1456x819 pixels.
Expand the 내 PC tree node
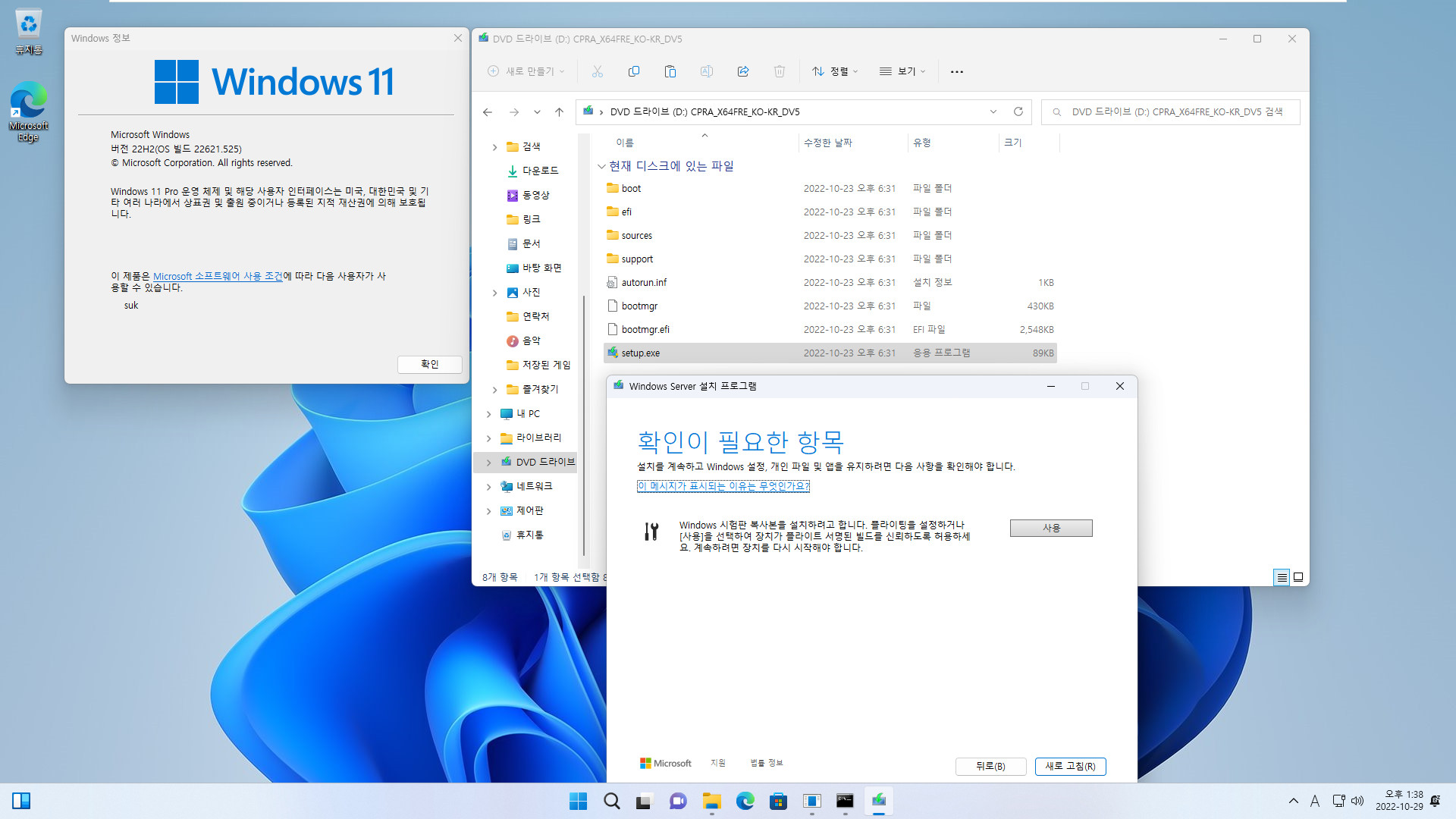click(488, 414)
